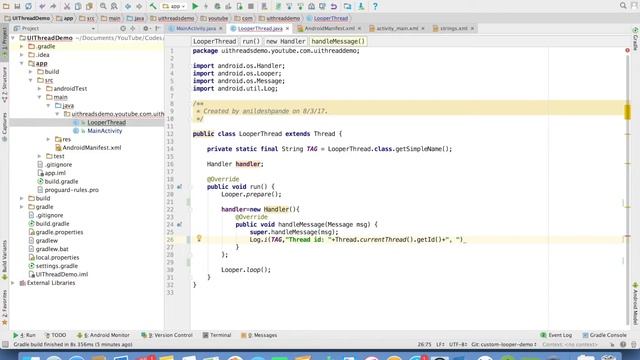Open the Version Control tool window
640x360 pixels.
coord(167,335)
